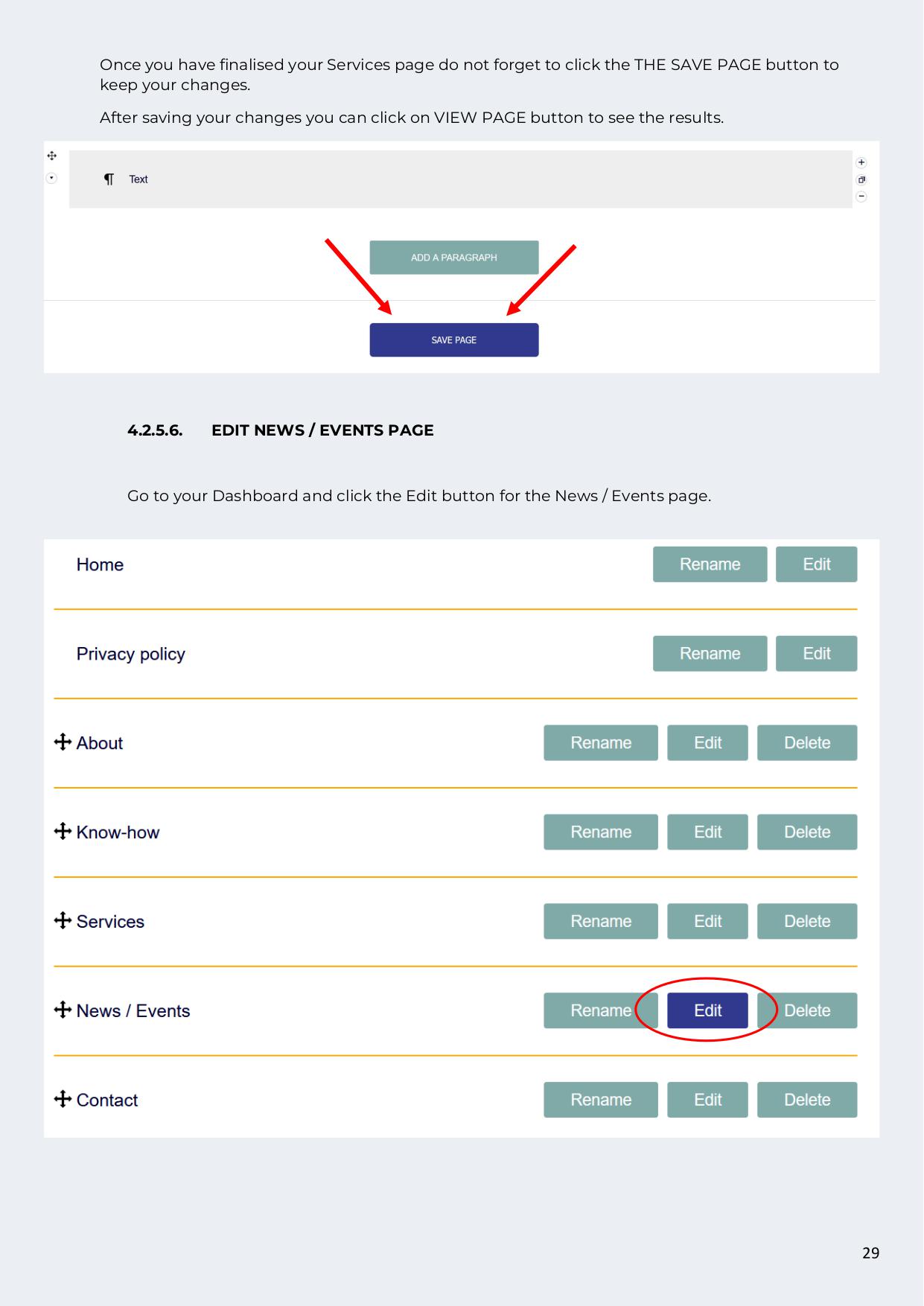Image resolution: width=924 pixels, height=1306 pixels.
Task: Rename the Home page
Action: click(710, 564)
